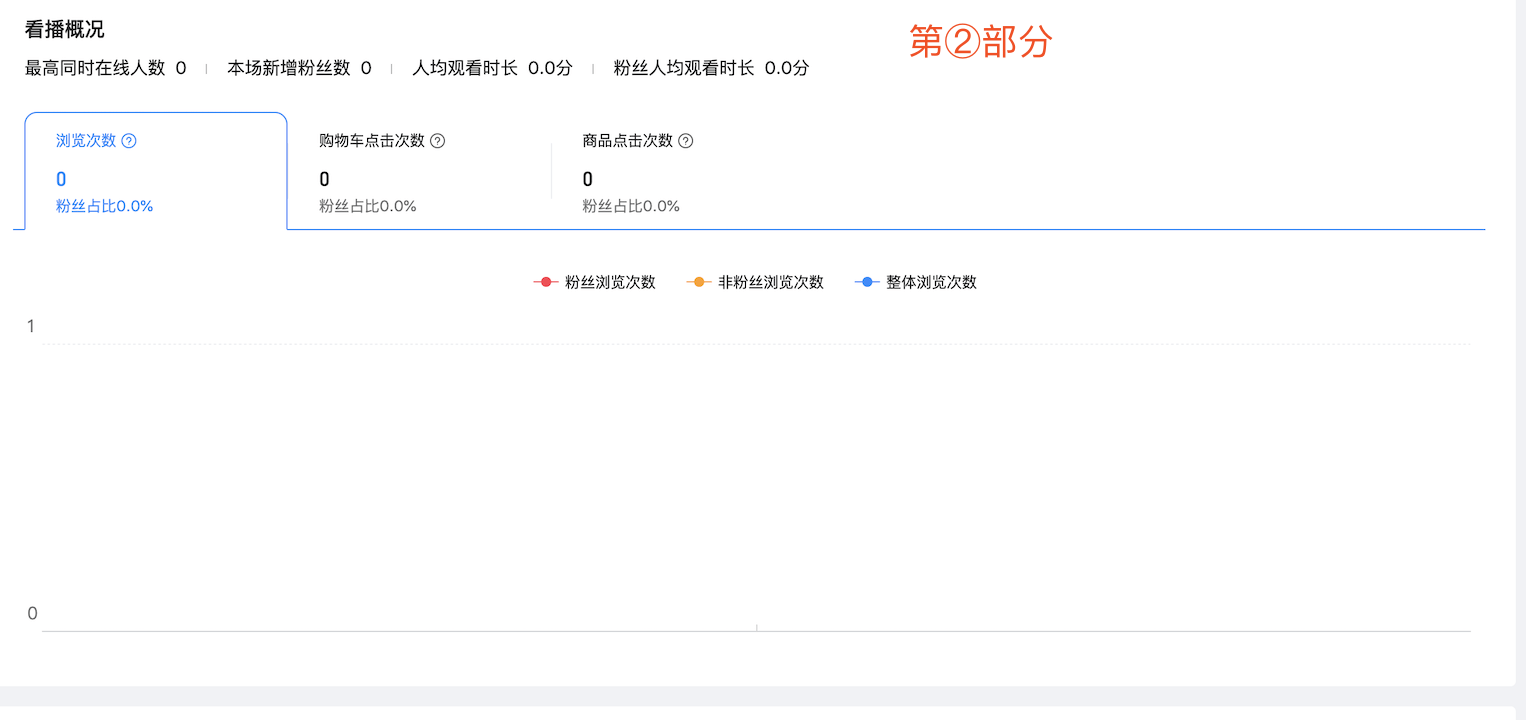This screenshot has width=1526, height=720.
Task: Open help icon beside 浏览次数
Action: click(x=129, y=141)
